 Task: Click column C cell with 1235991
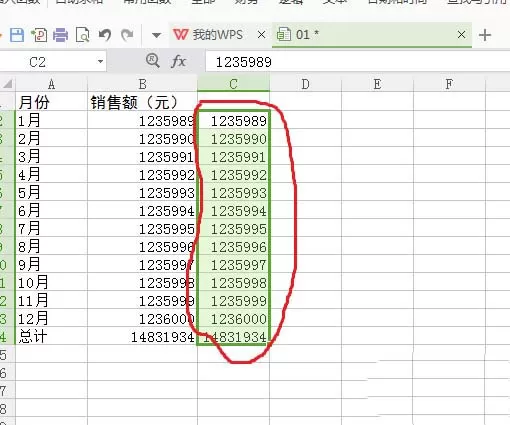233,156
